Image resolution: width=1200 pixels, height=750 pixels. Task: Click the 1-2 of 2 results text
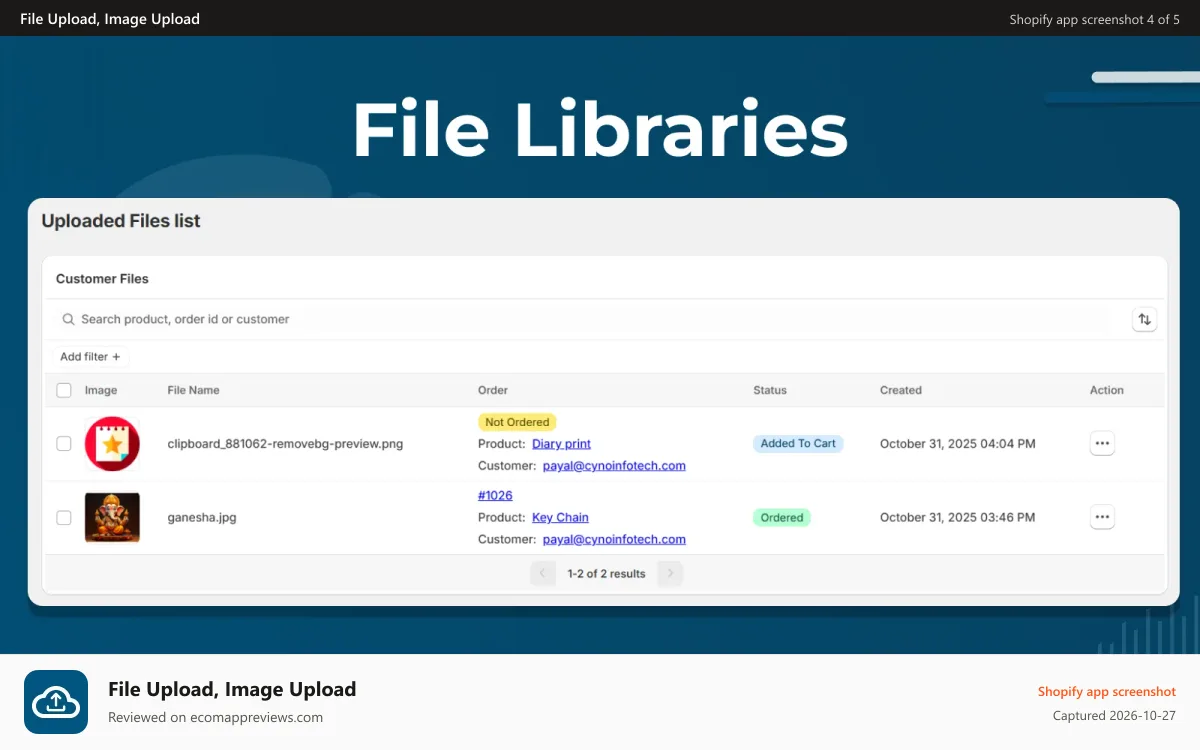(x=606, y=574)
